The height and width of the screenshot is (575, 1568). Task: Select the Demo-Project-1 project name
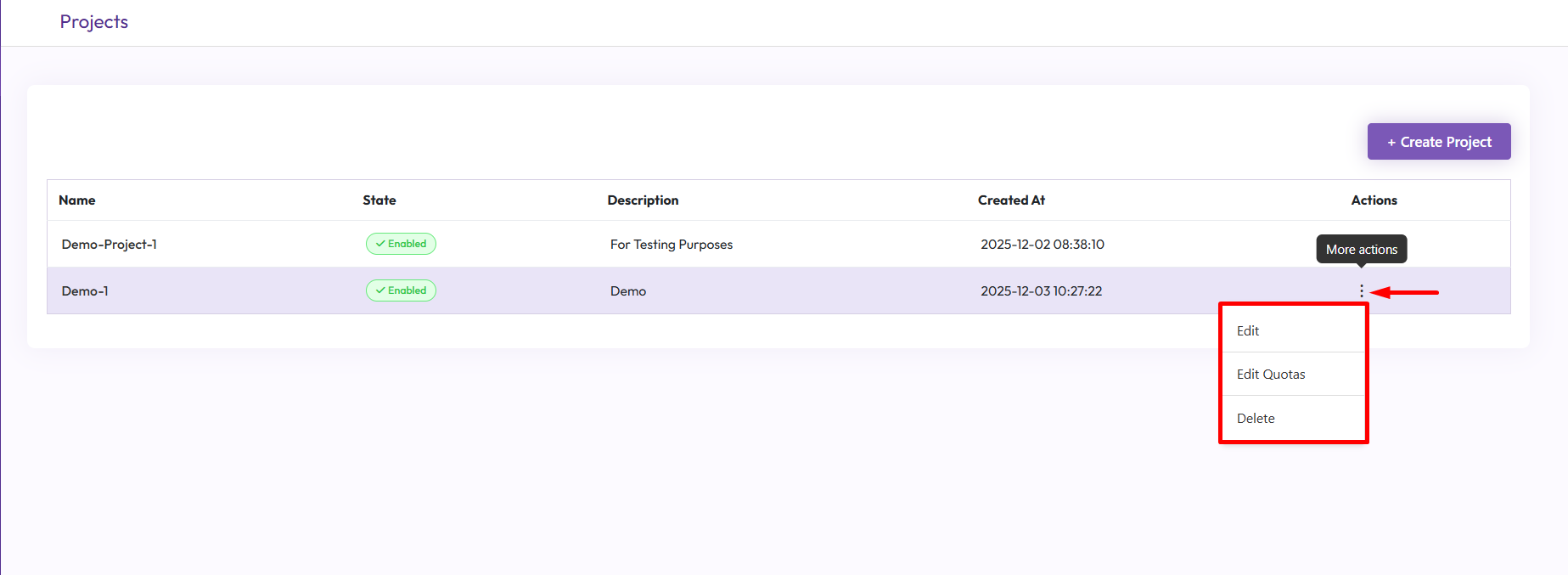coord(110,245)
